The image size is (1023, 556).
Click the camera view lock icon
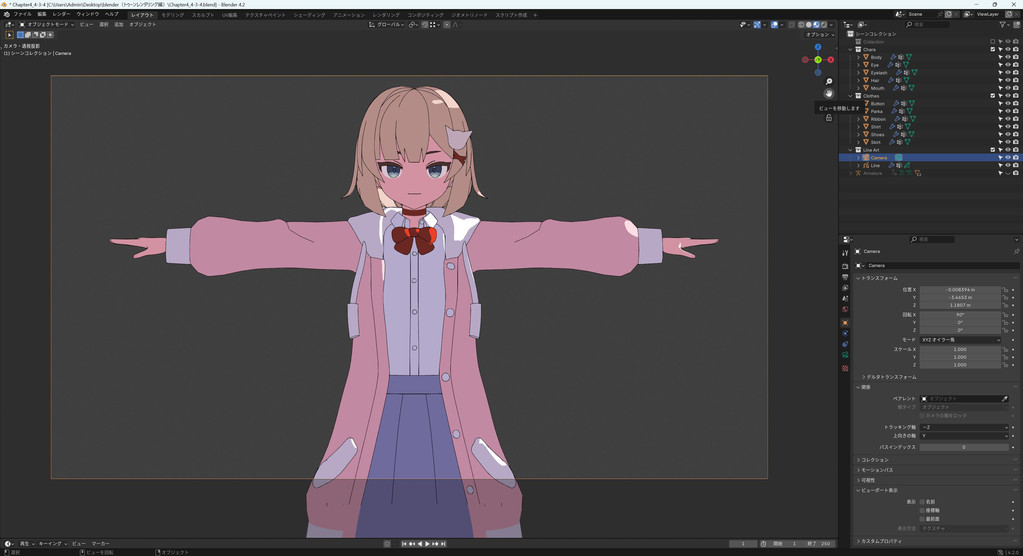tap(829, 118)
